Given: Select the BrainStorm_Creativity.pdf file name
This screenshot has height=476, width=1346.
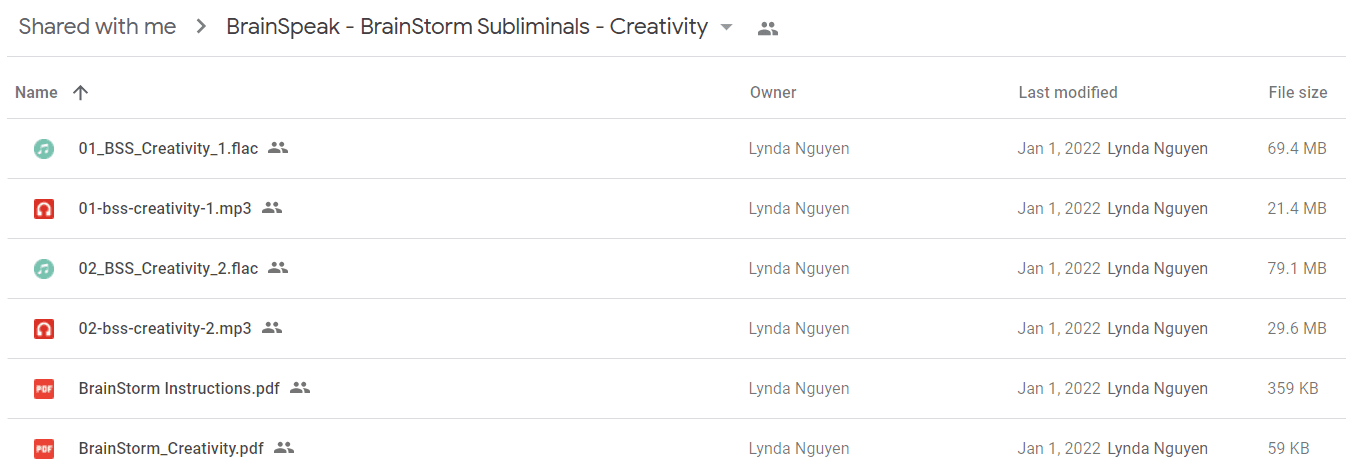Looking at the screenshot, I should tap(171, 448).
